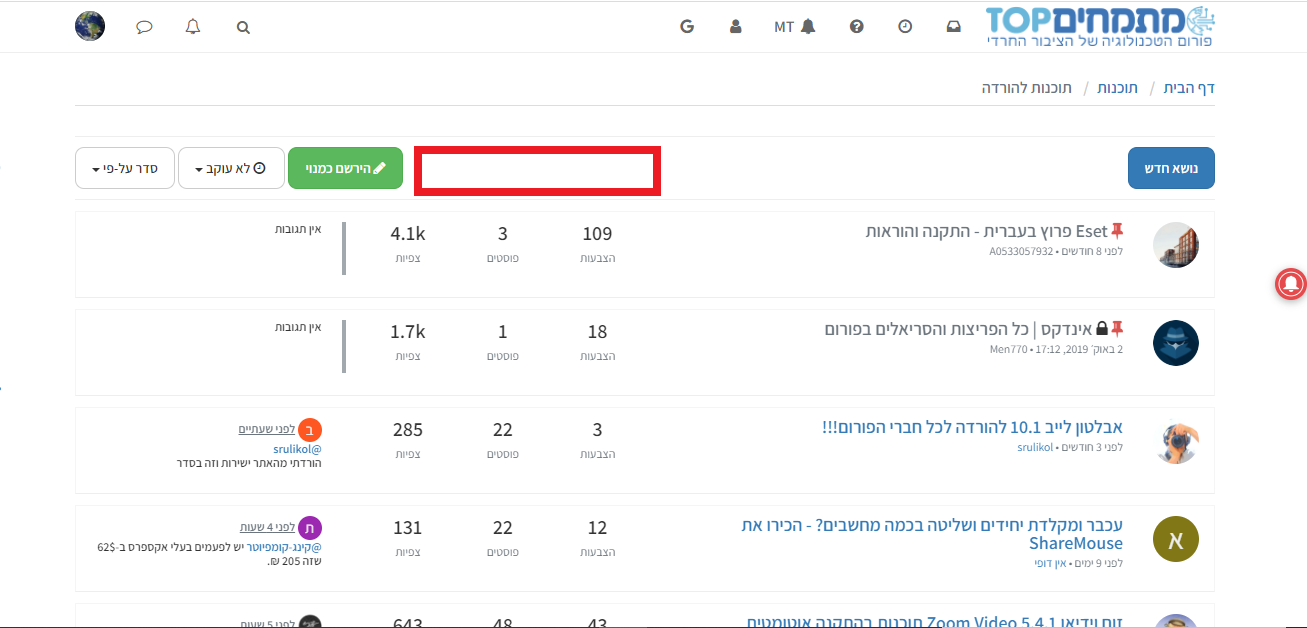
Task: Click the MT bell item in navbar
Action: [795, 27]
